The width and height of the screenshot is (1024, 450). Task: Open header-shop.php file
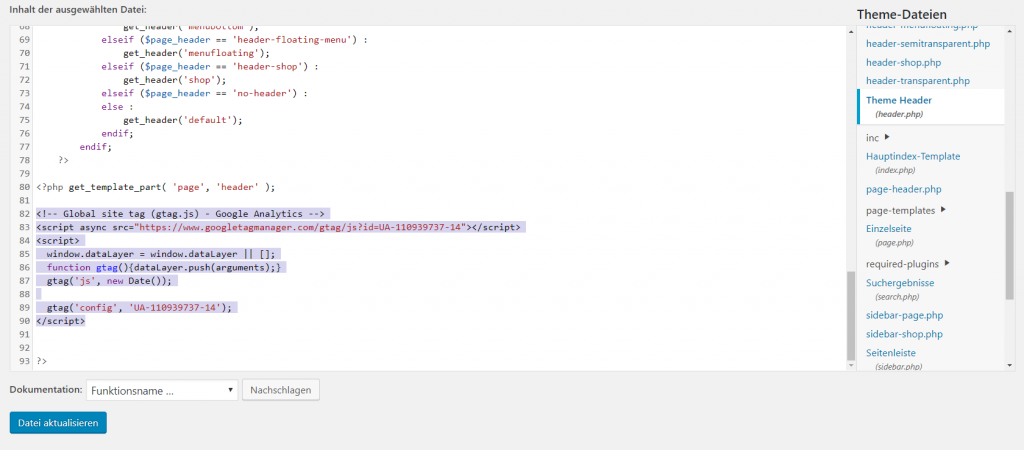[903, 62]
